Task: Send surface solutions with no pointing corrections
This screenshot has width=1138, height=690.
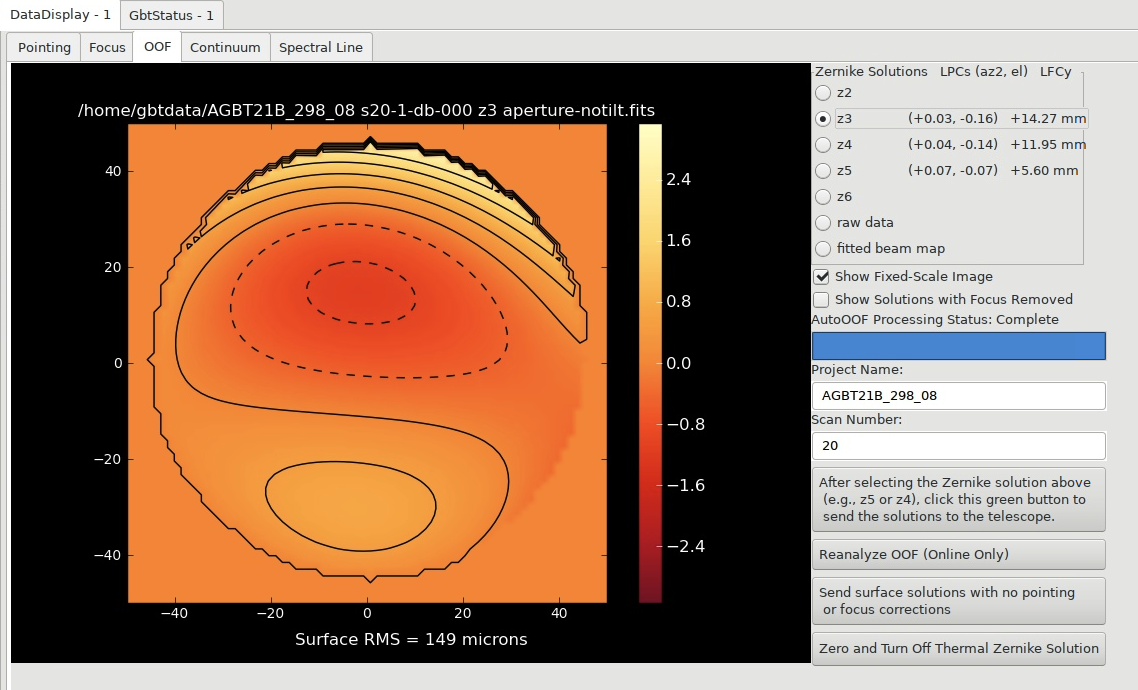Action: [x=958, y=601]
